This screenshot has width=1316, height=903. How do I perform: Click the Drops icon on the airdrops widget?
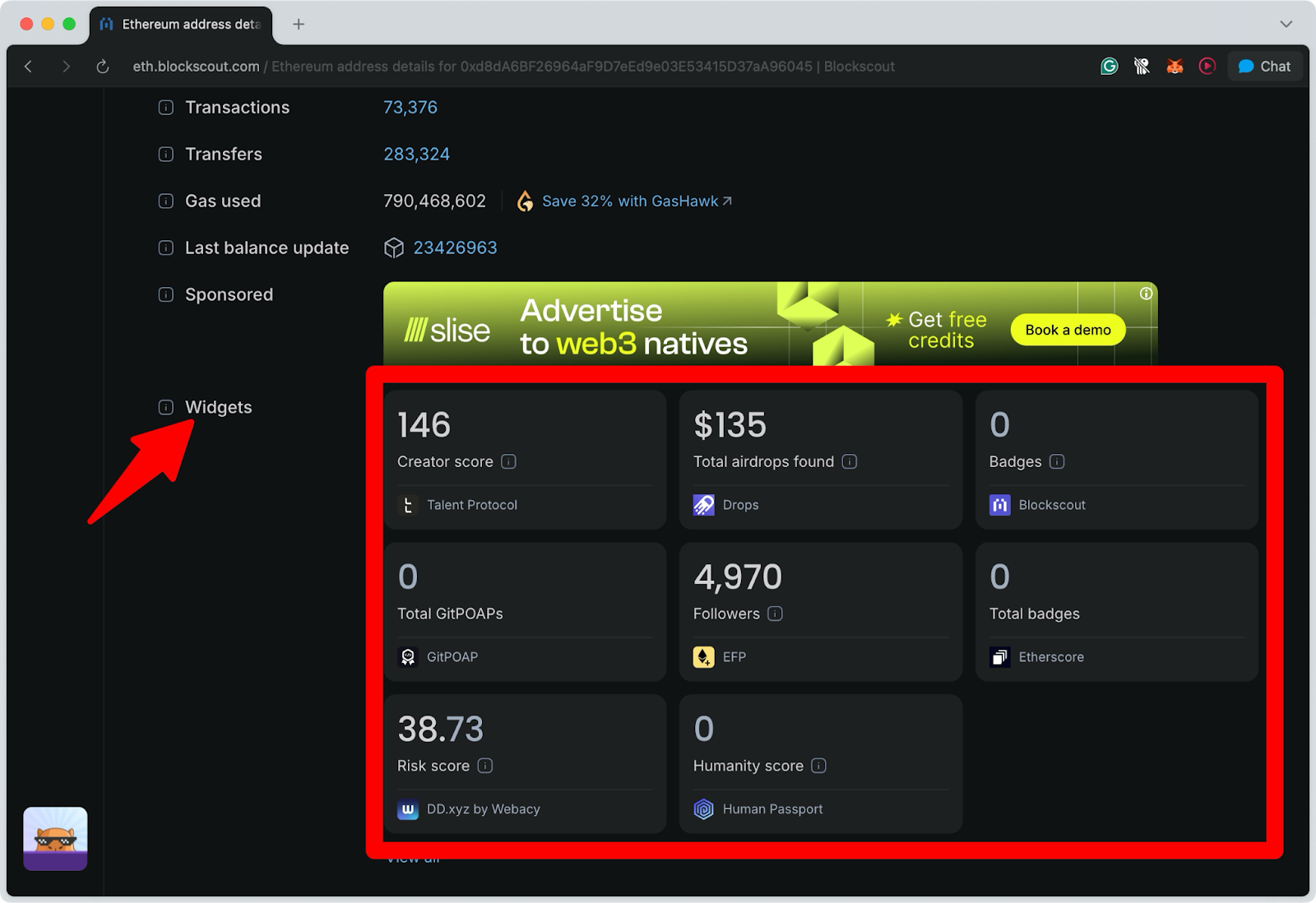(704, 505)
